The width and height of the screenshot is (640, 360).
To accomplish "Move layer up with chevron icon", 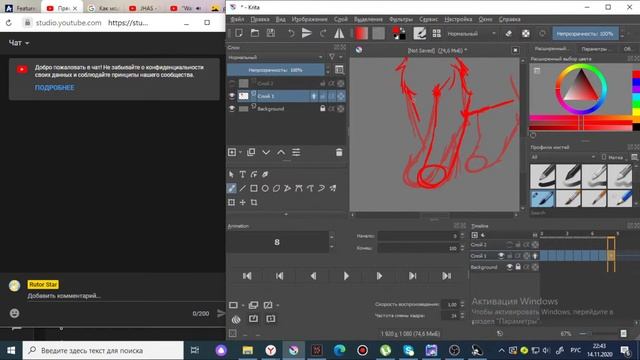I will point(281,152).
